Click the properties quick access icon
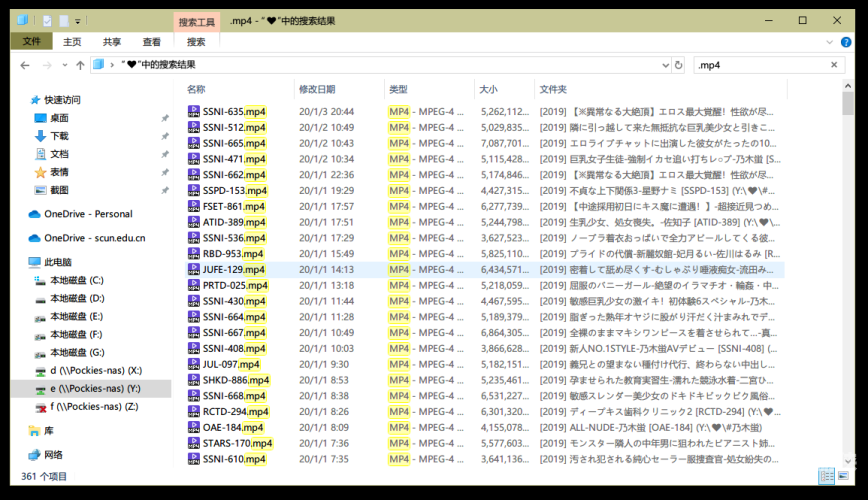The height and width of the screenshot is (500, 868). pos(47,21)
